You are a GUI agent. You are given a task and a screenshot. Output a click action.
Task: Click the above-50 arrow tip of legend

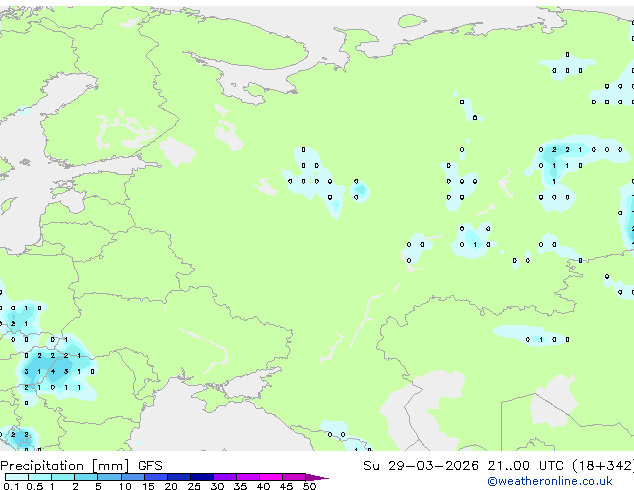tap(317, 477)
